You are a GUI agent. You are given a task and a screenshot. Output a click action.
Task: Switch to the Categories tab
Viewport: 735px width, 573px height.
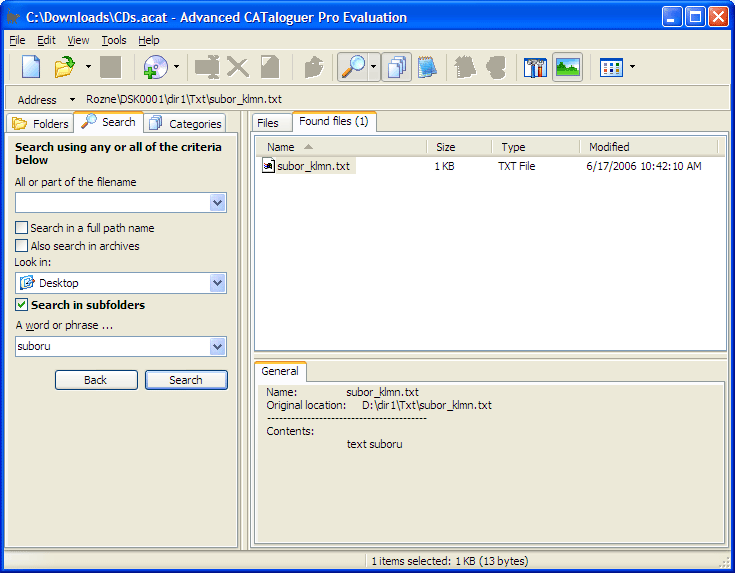click(x=185, y=123)
